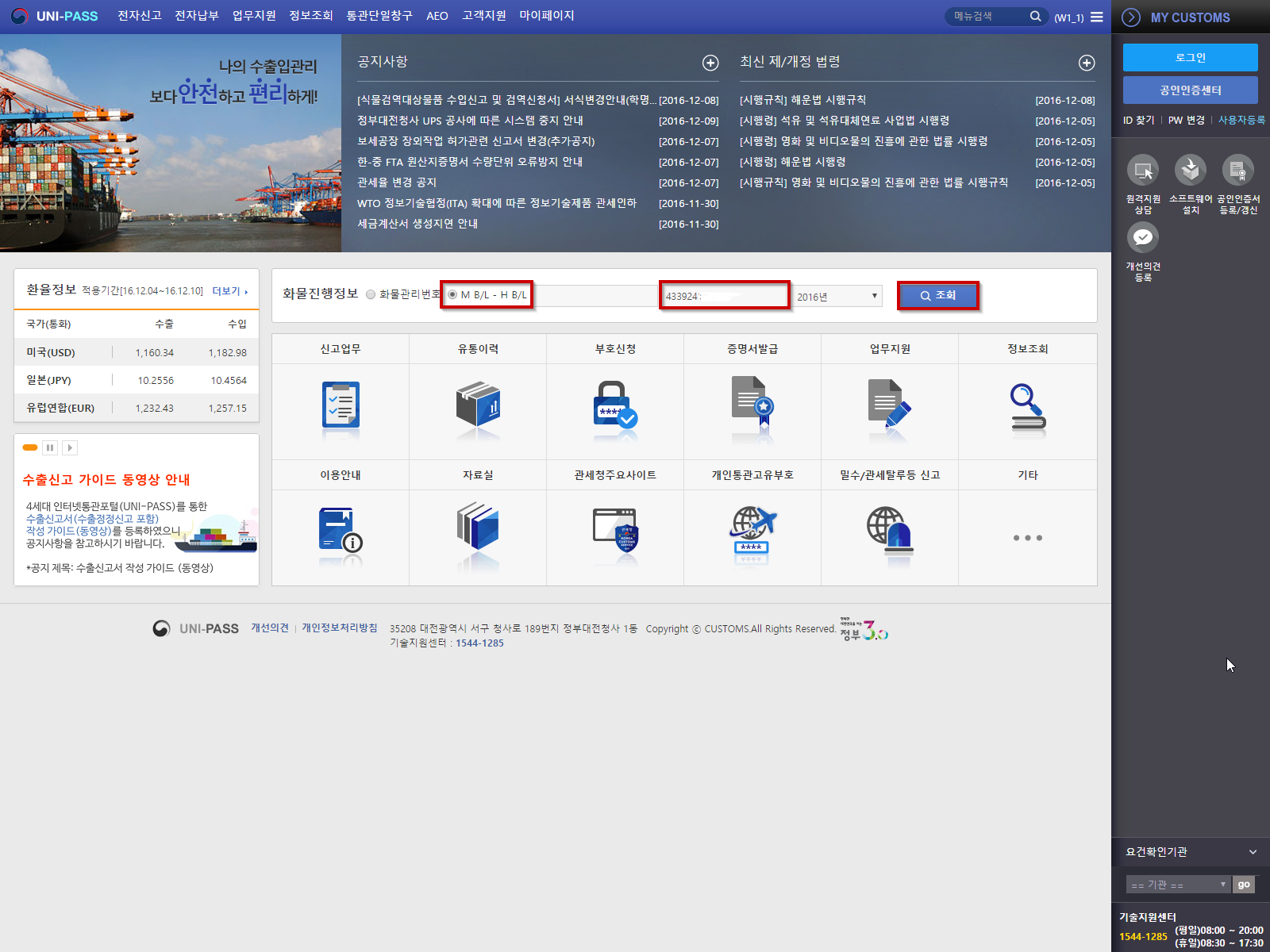
Task: Select the 화물관리번호 radio button
Action: click(371, 295)
